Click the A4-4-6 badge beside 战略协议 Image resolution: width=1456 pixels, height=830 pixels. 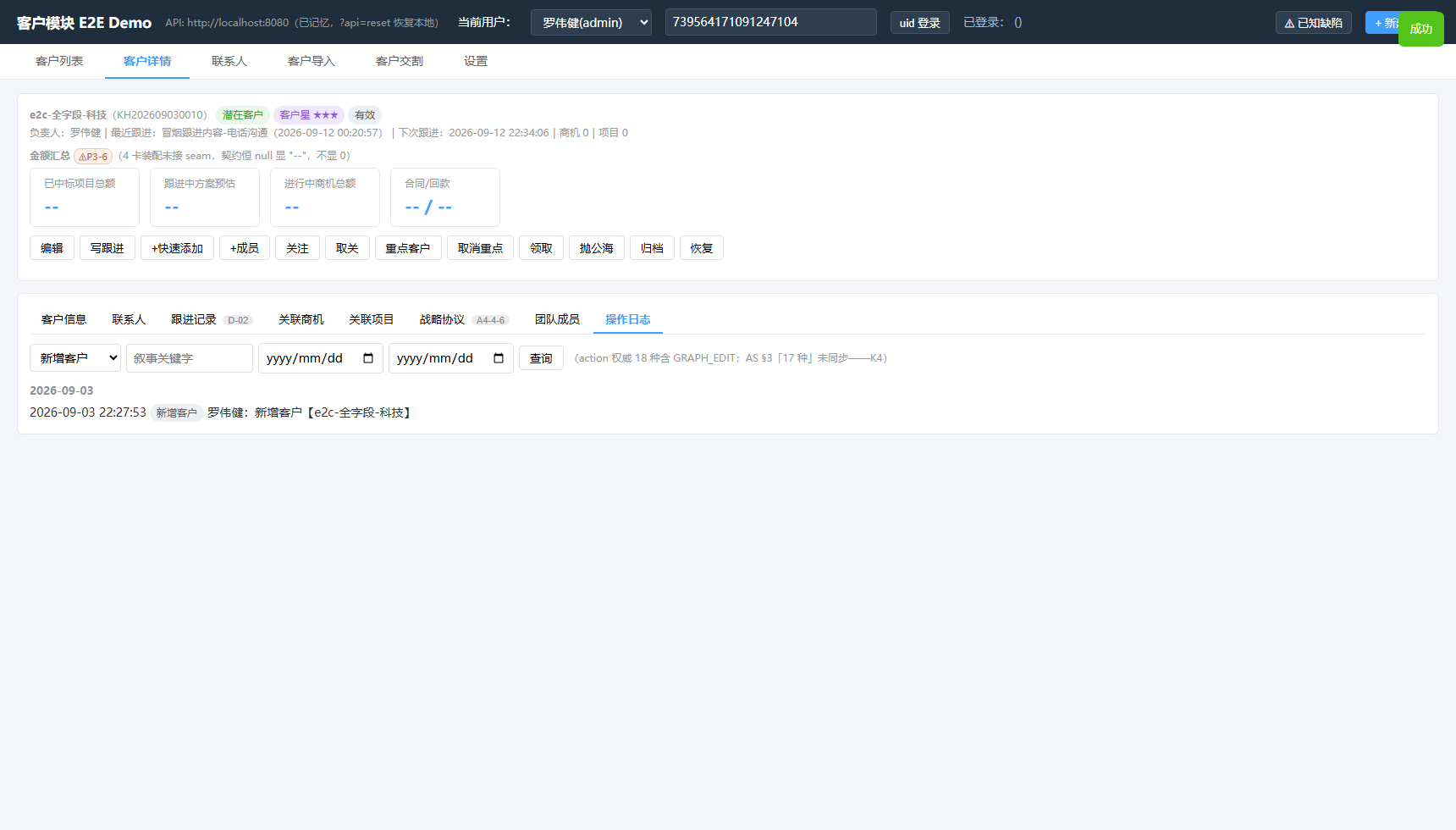click(x=490, y=320)
